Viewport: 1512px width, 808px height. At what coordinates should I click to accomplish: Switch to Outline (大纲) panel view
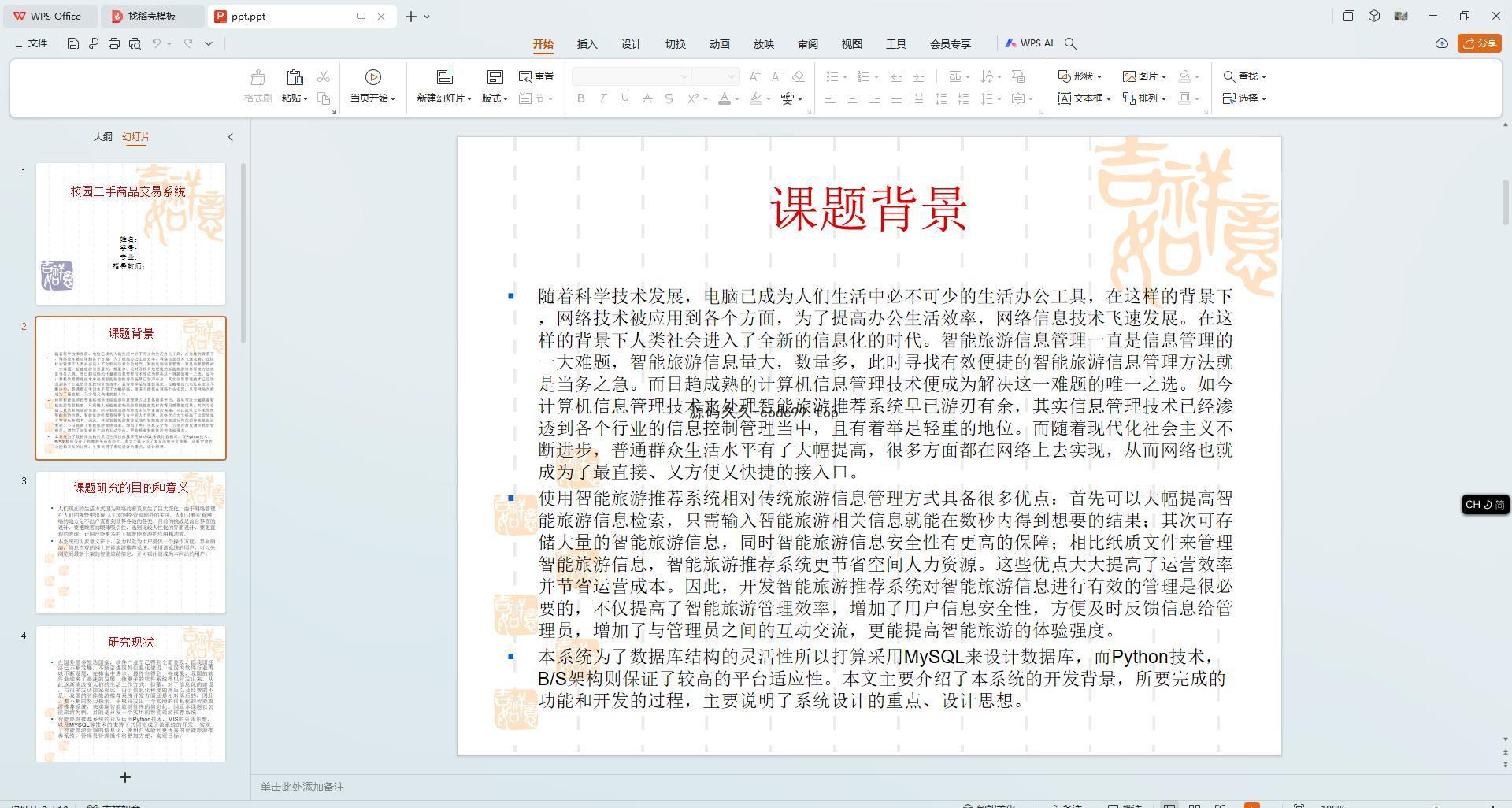point(102,136)
